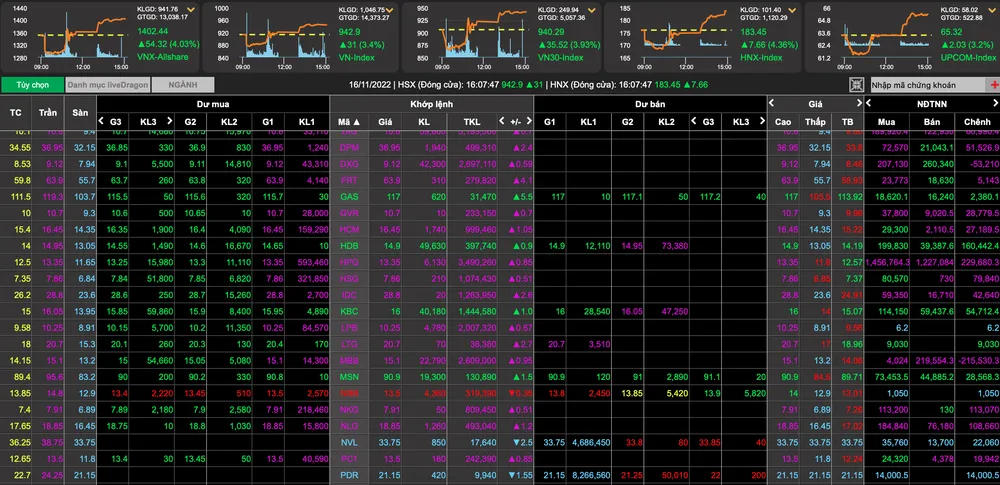Click right arrow in the NĐTNN header
1000x485 pixels.
(993, 104)
